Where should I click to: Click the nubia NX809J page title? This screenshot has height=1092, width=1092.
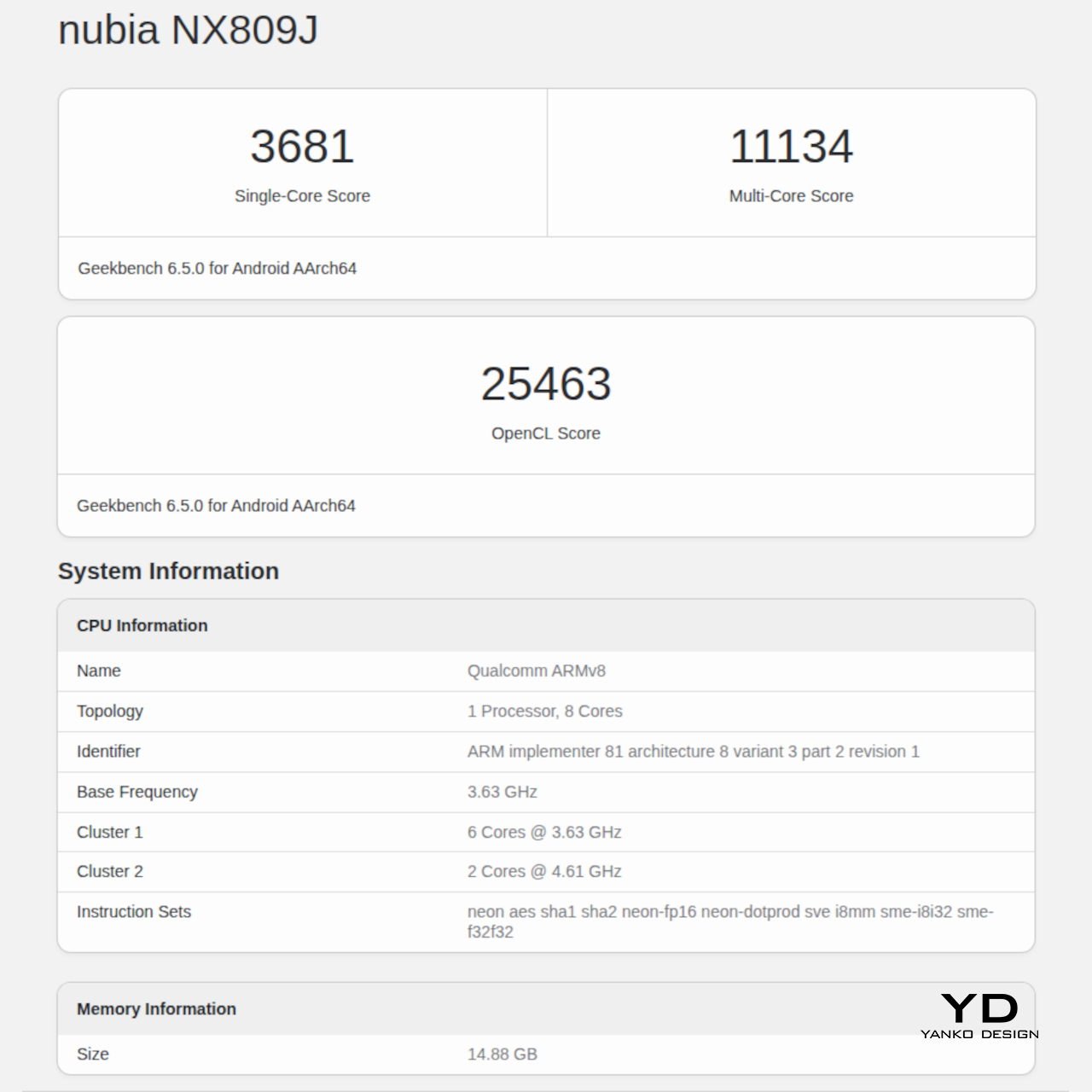click(188, 31)
